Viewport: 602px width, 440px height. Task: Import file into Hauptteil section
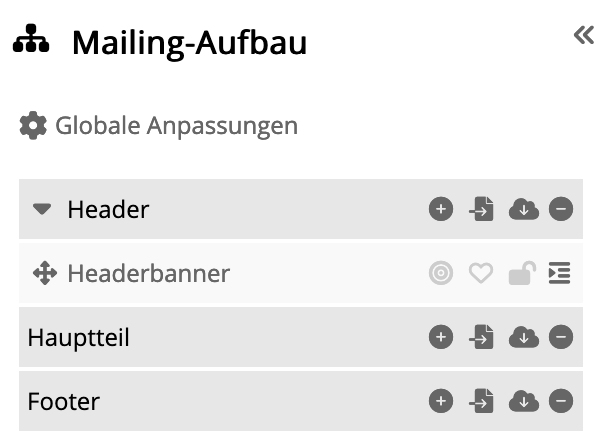481,337
